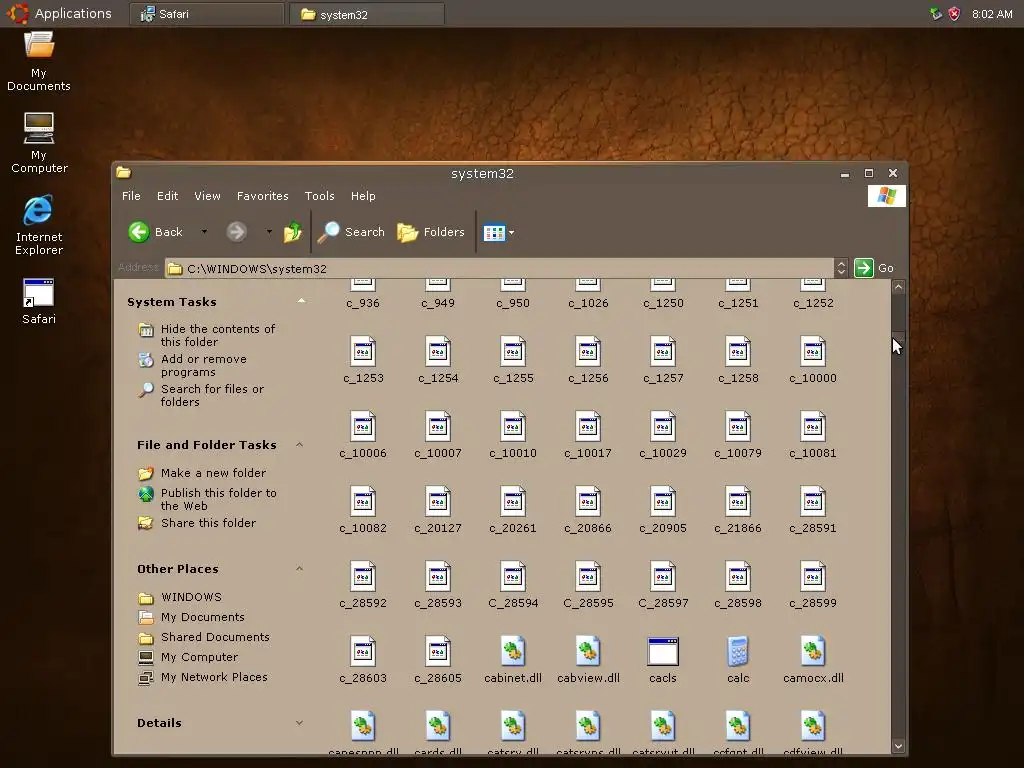Screen dimensions: 1024x768
Task: Select the cabinet.dll file
Action: click(x=513, y=660)
